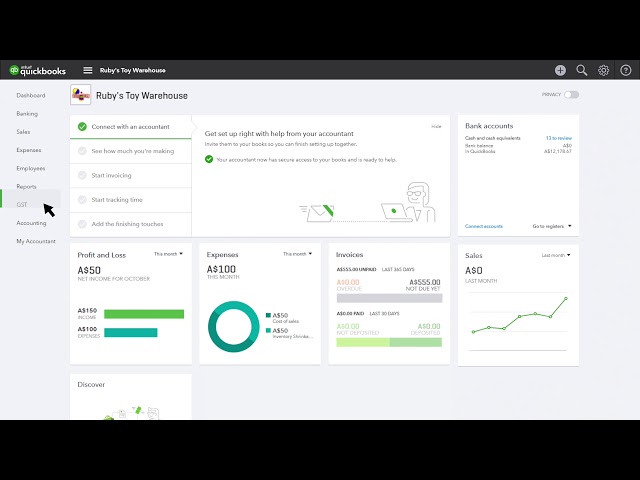
Task: Open the hamburger navigation menu
Action: pyautogui.click(x=88, y=70)
